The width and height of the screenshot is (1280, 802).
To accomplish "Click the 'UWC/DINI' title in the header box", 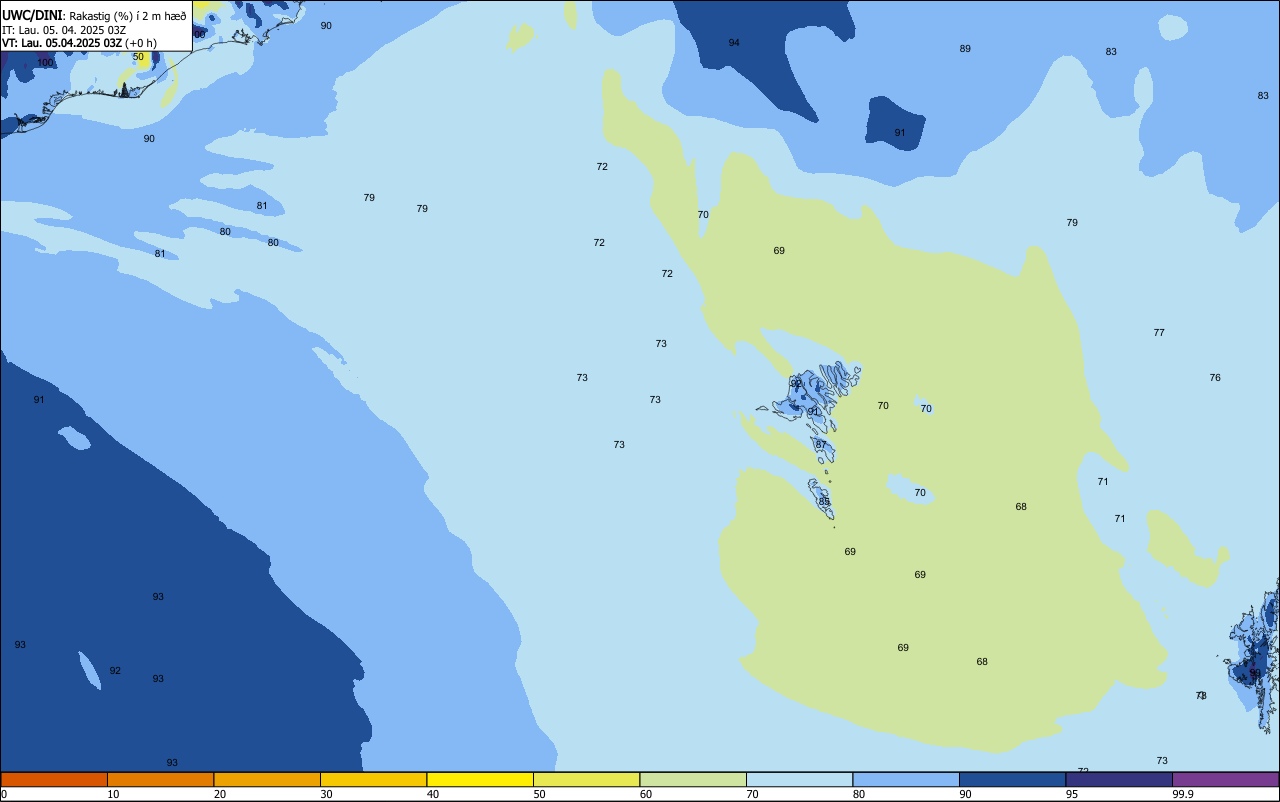I will point(32,15).
